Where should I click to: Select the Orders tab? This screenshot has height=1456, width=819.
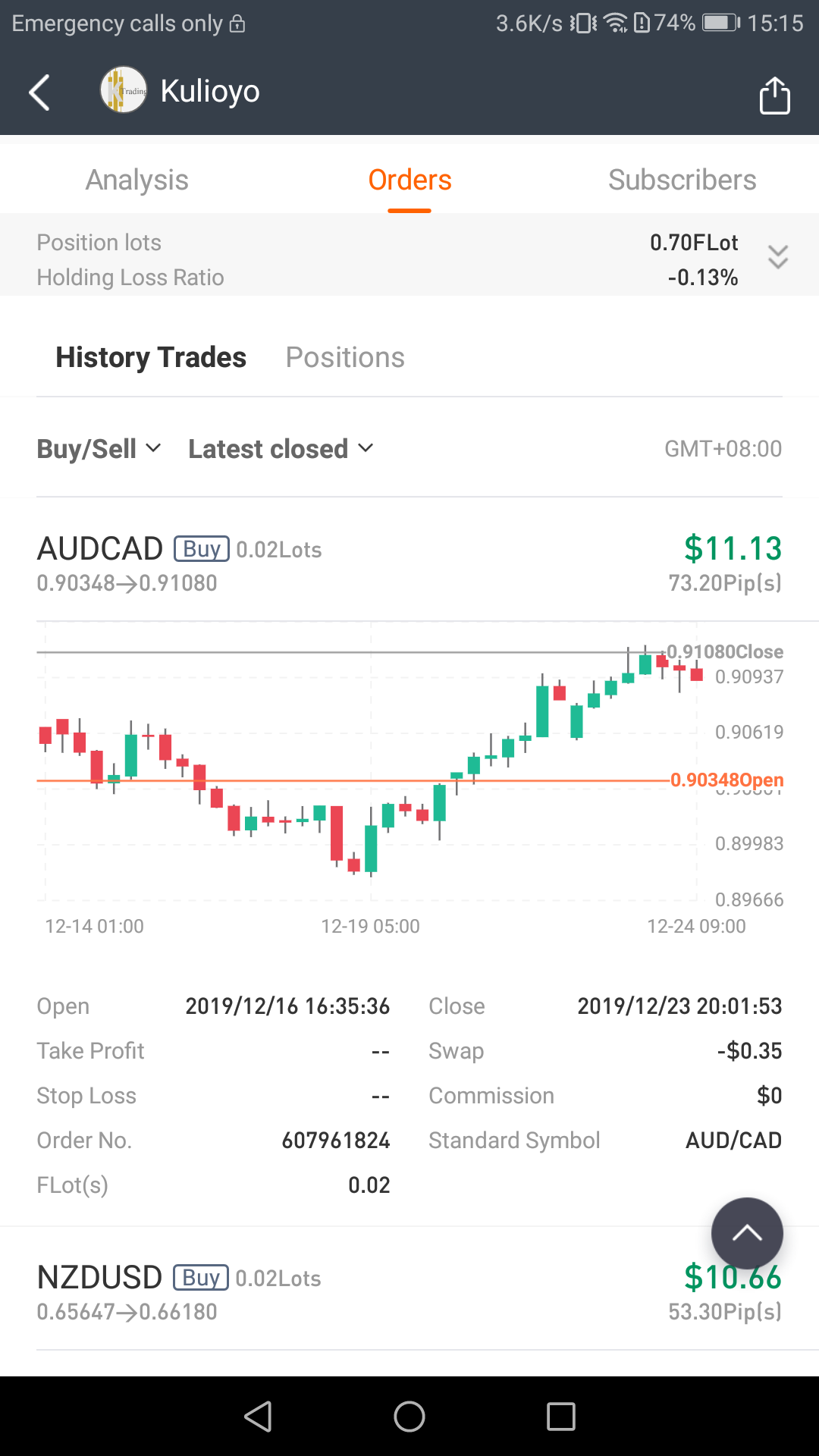pos(409,180)
